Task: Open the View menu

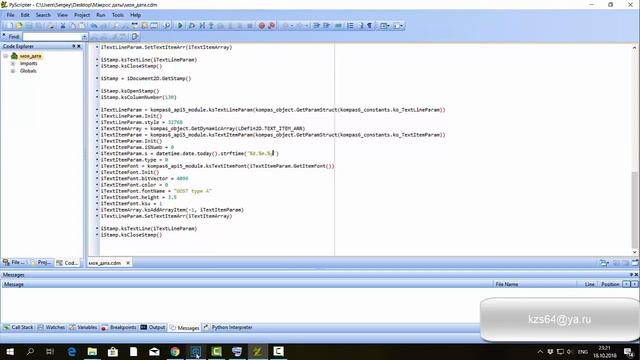Action: coord(62,15)
